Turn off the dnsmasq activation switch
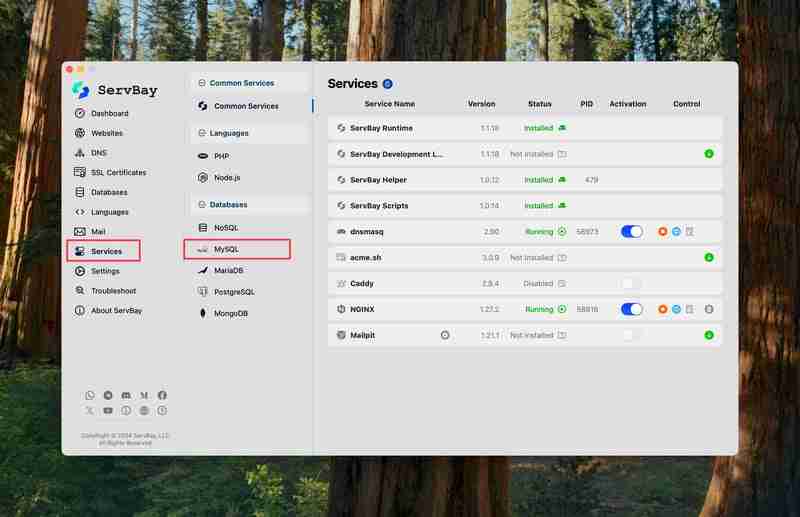This screenshot has width=800, height=517. click(631, 231)
